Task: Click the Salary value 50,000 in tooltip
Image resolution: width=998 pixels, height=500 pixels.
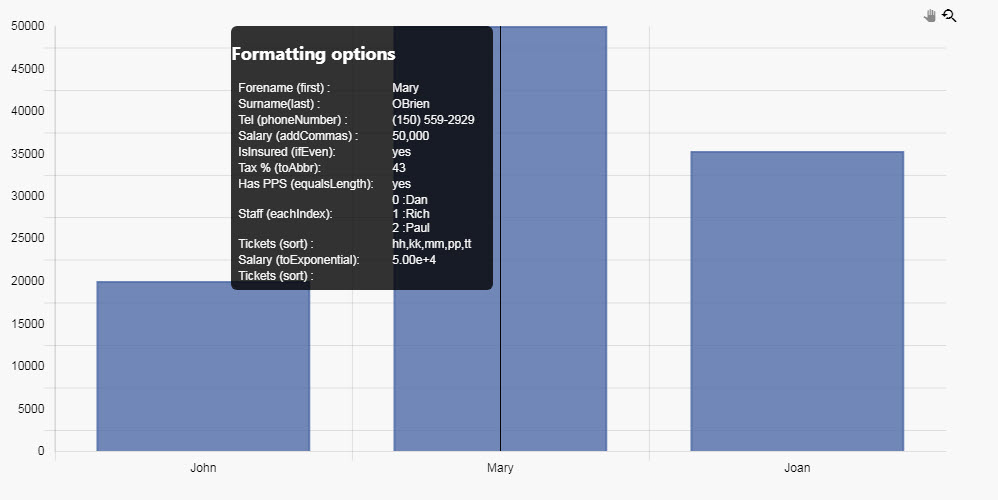Action: (410, 136)
